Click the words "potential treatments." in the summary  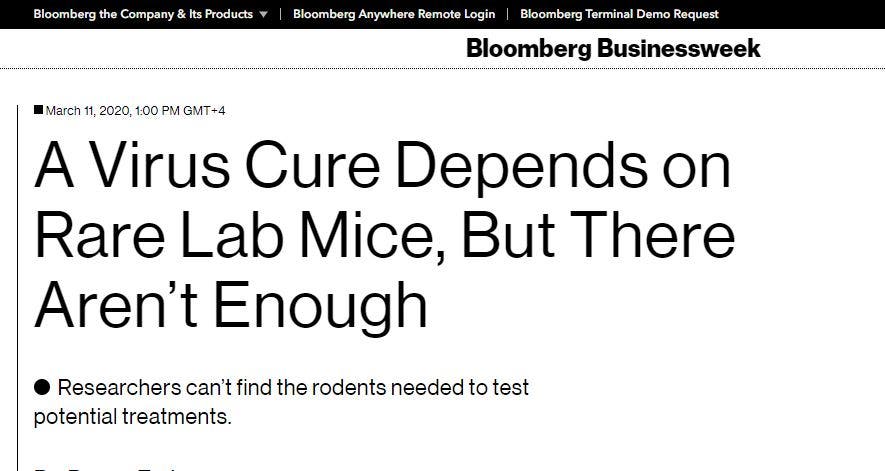(x=132, y=416)
